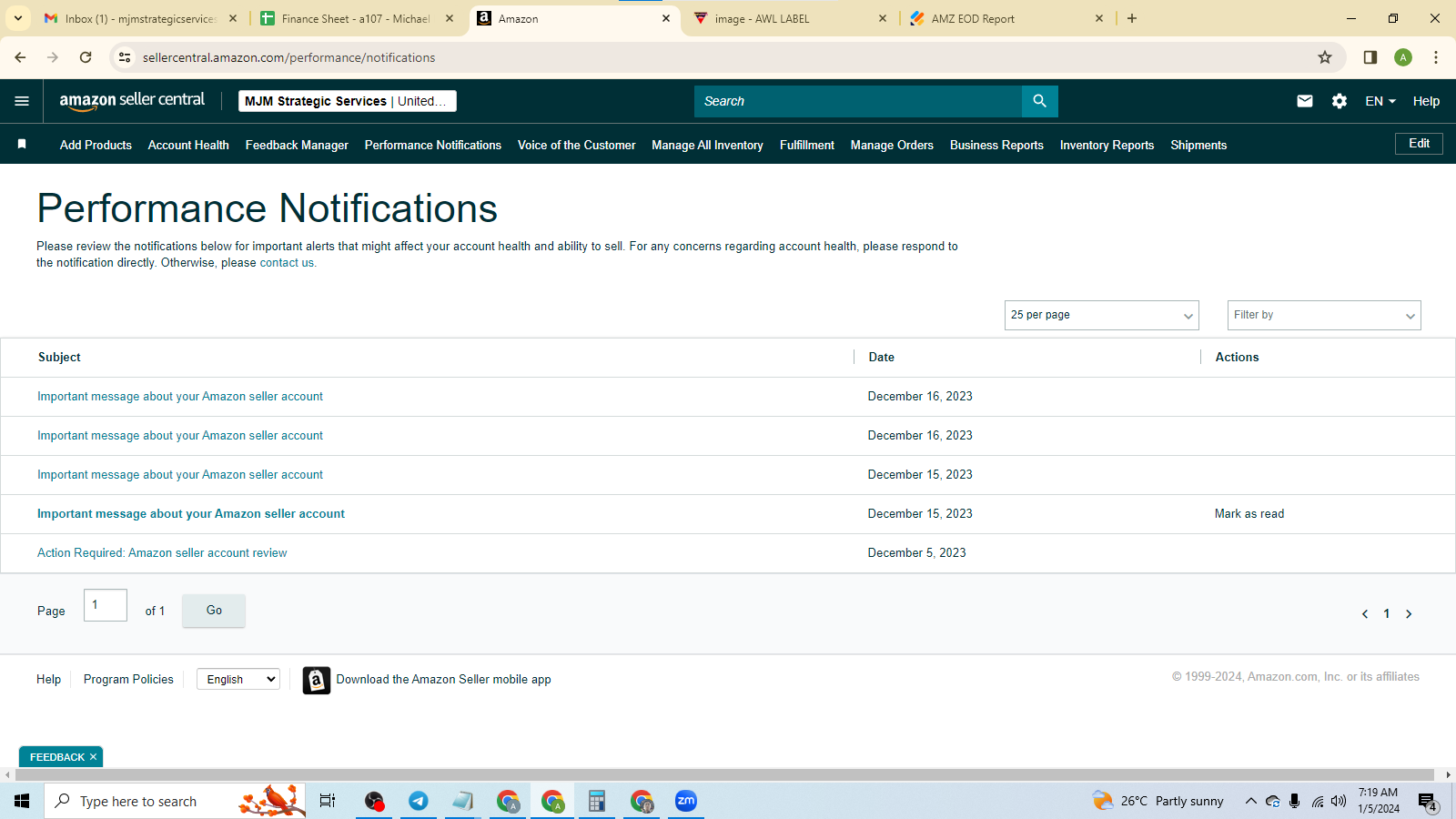
Task: Open the MJM Strategic Services account switcher
Action: point(348,101)
